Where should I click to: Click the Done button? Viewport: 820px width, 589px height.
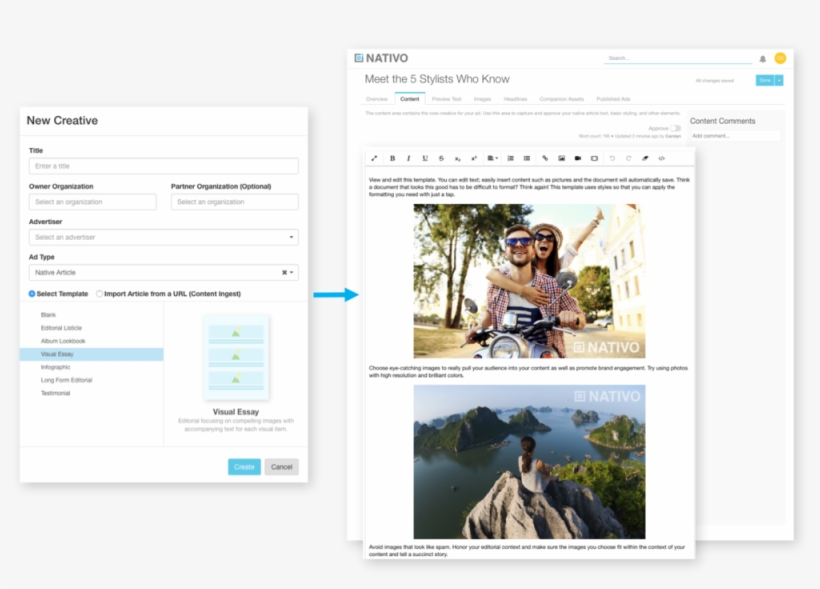coord(765,80)
